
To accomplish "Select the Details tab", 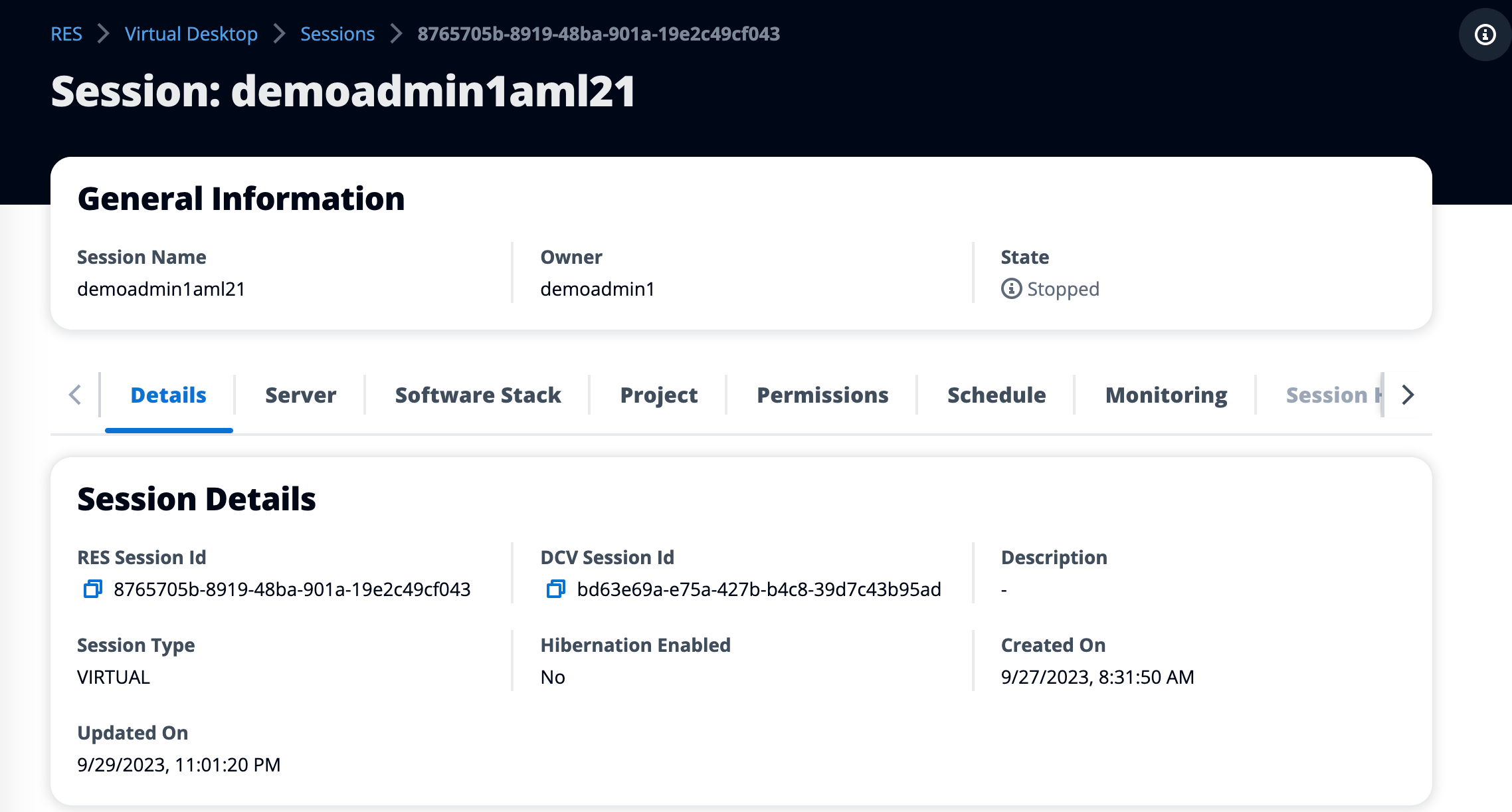I will pyautogui.click(x=167, y=395).
